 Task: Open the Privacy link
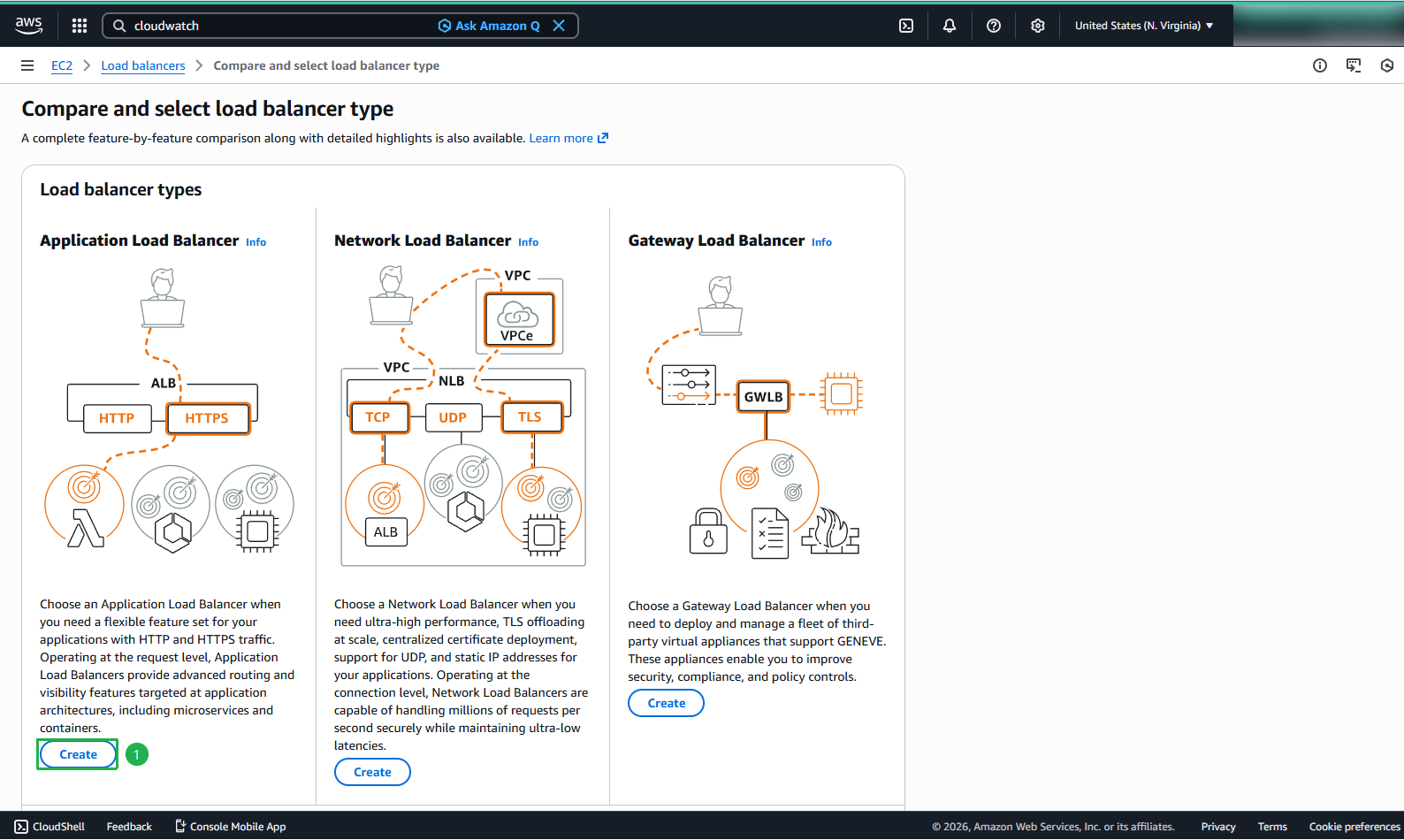1218,827
